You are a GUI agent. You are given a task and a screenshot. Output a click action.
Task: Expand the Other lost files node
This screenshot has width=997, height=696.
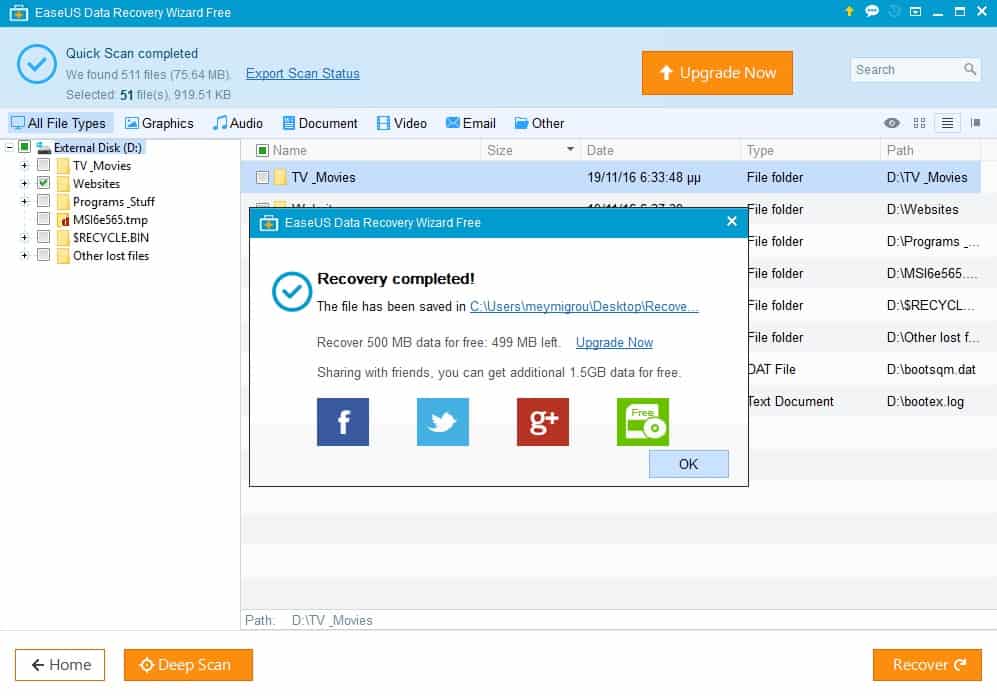tap(24, 256)
